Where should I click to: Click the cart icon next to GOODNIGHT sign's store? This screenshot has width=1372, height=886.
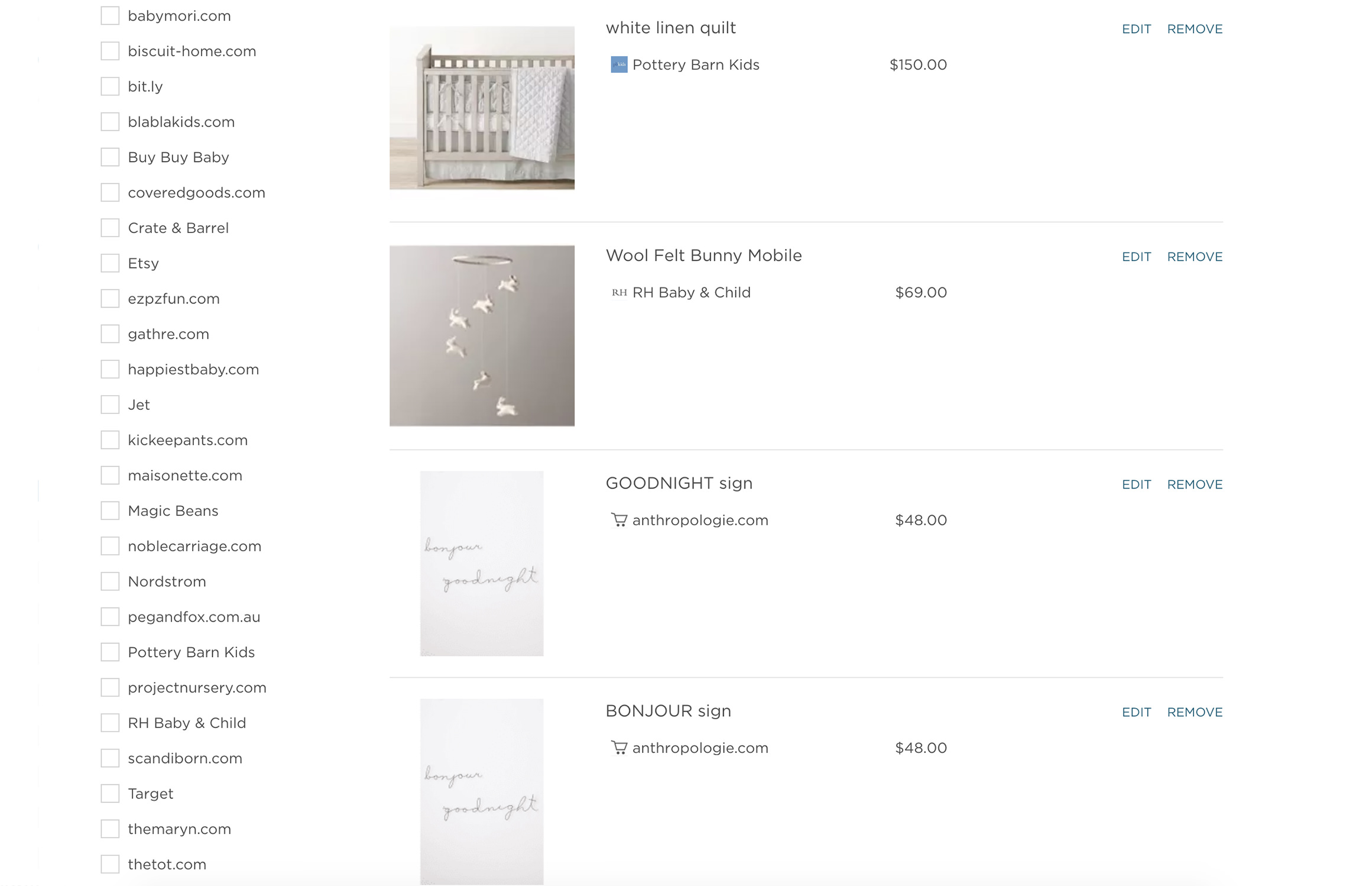click(618, 520)
